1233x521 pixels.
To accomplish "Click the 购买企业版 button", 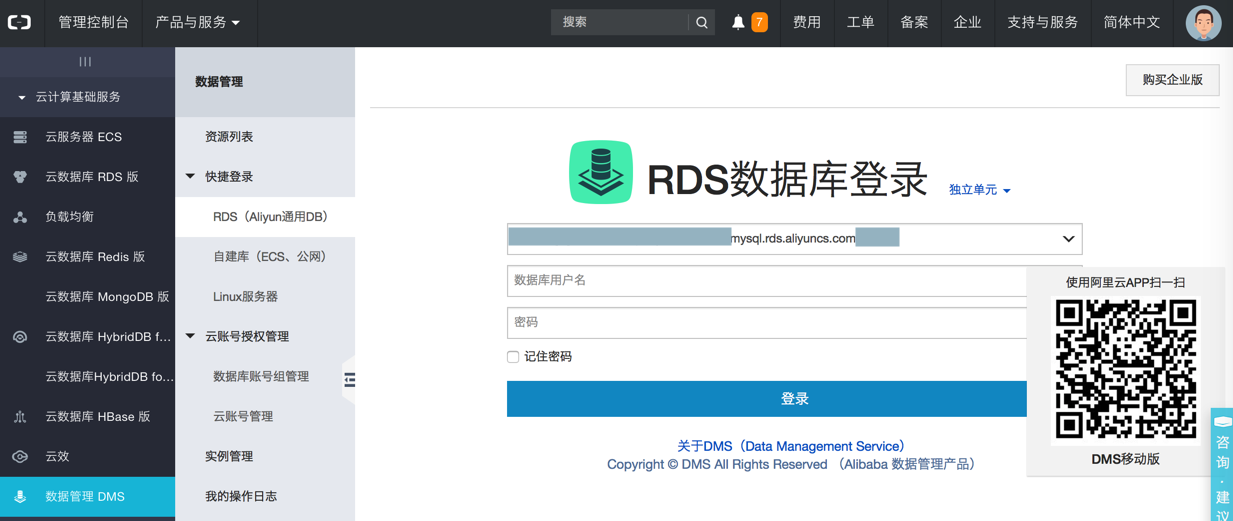I will pyautogui.click(x=1172, y=80).
